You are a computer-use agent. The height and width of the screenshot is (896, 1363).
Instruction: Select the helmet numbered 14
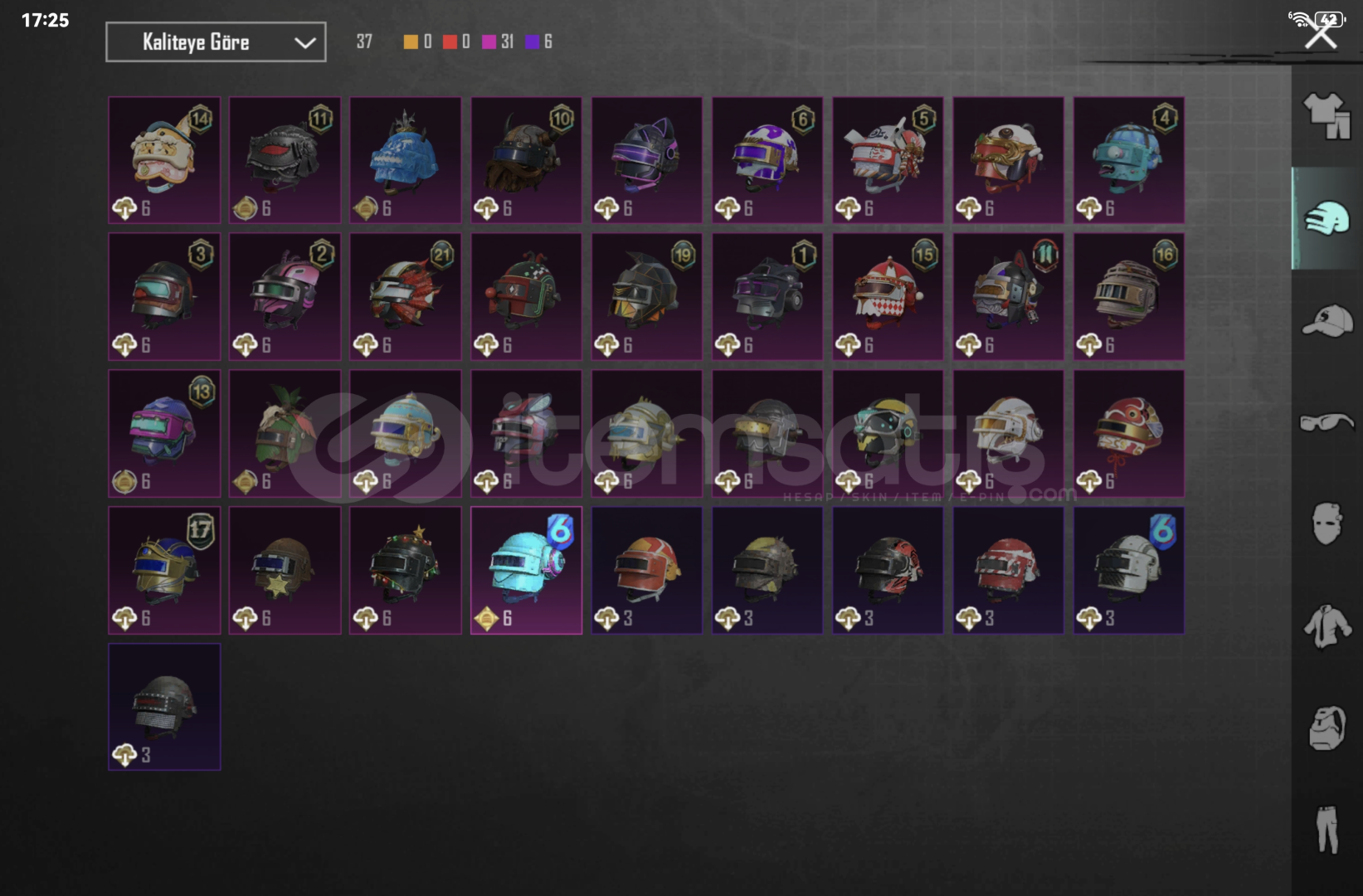(164, 160)
